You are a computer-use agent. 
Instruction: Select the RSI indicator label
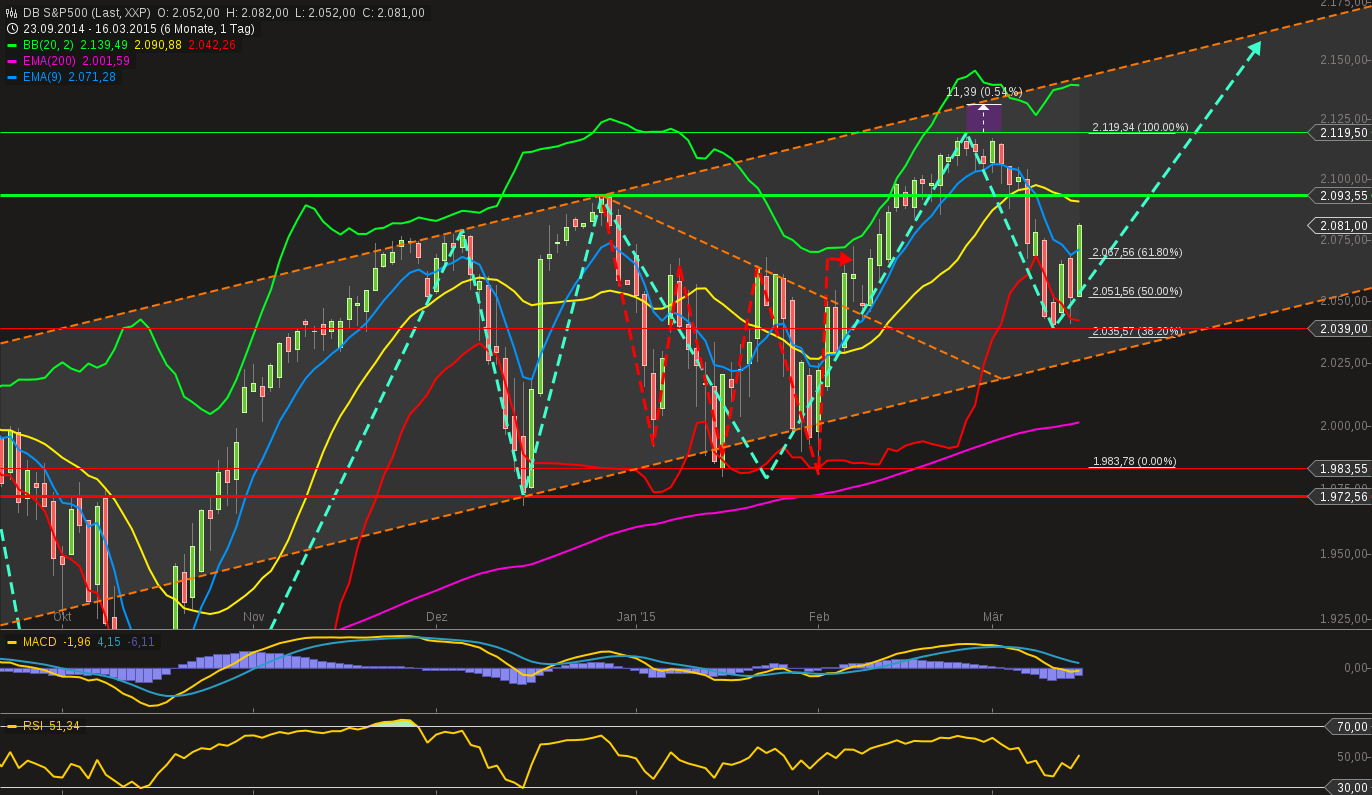pyautogui.click(x=33, y=726)
